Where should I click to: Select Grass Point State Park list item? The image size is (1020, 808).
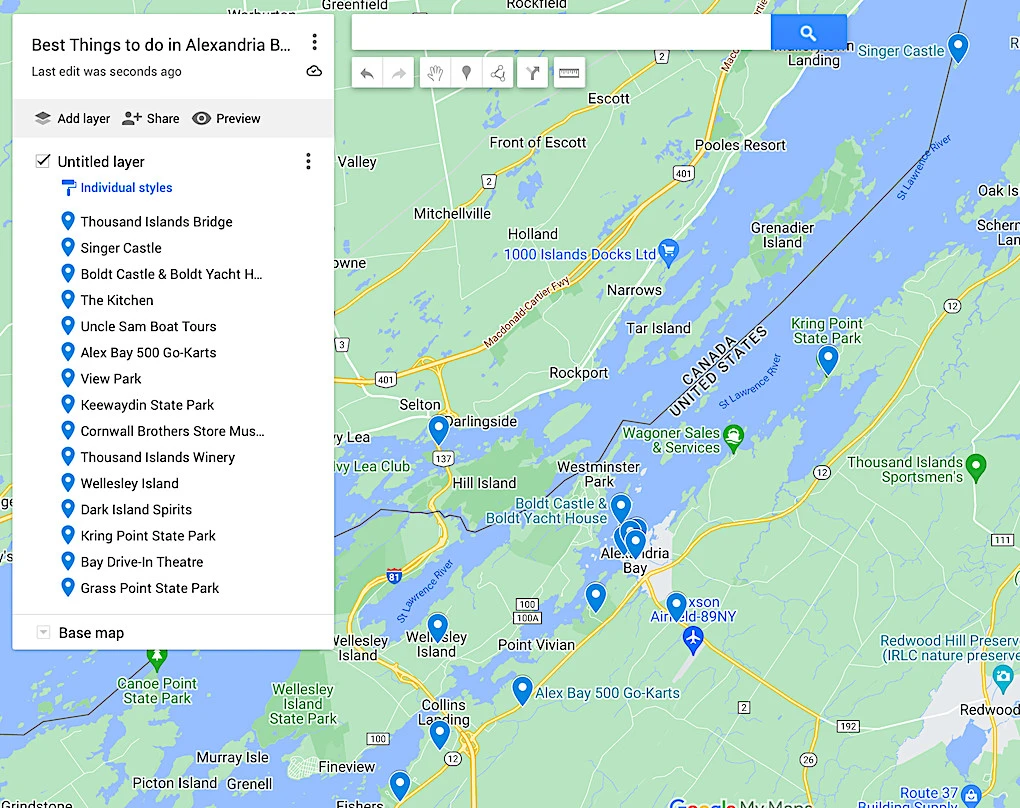[x=150, y=588]
